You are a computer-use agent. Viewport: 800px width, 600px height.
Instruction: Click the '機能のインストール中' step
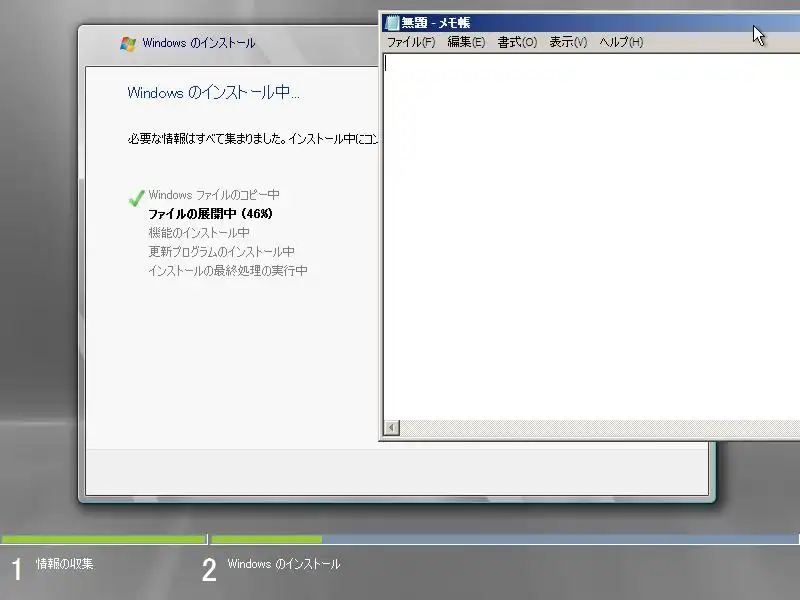[x=199, y=233]
